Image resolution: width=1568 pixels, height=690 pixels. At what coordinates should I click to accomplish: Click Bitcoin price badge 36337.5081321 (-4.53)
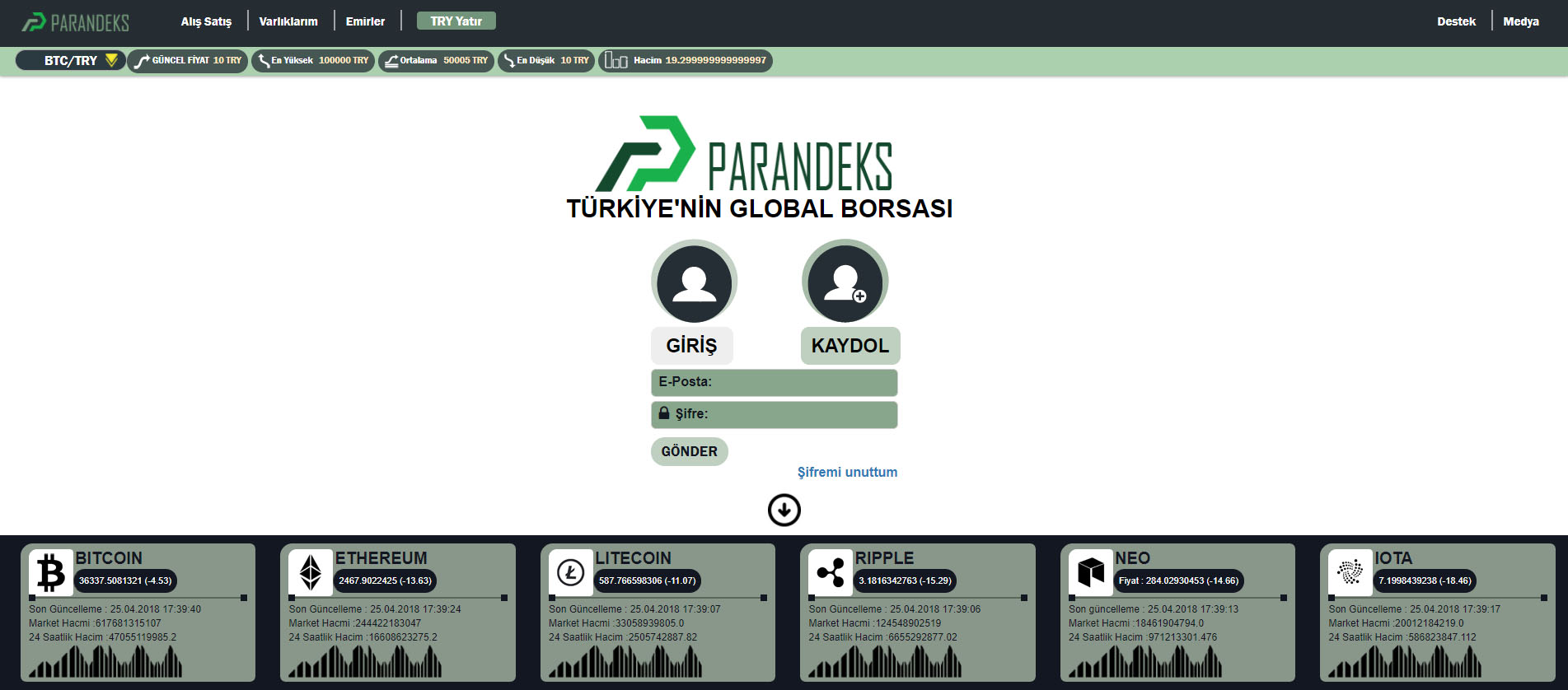click(125, 580)
